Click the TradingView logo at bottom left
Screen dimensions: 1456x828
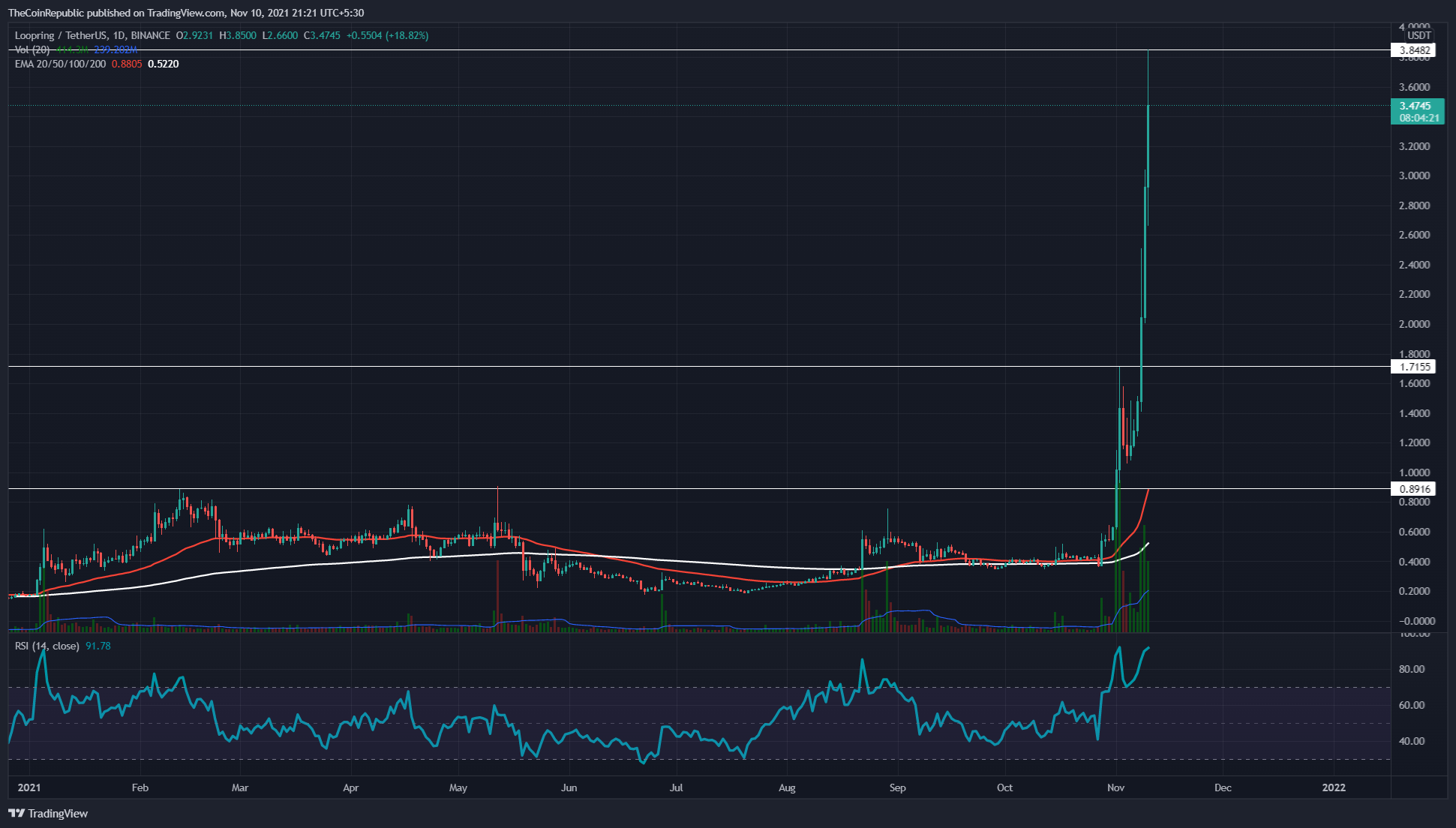pos(48,814)
